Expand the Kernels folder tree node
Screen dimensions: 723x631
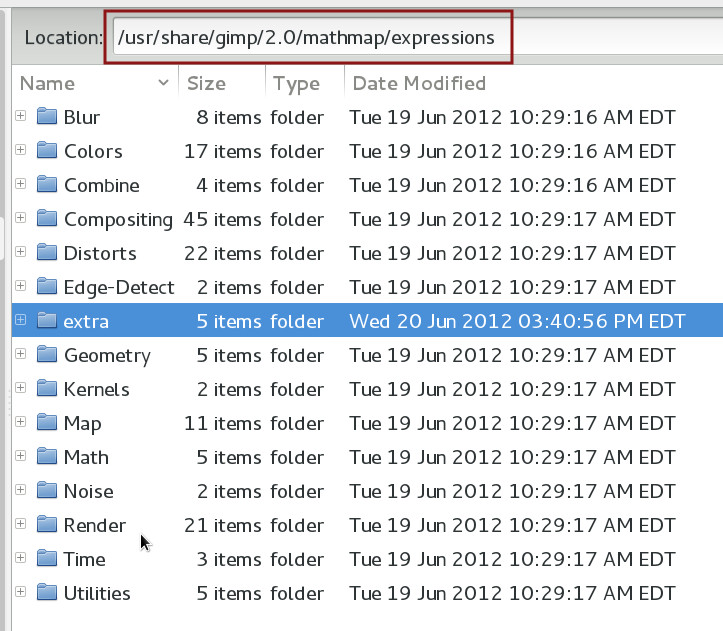[20, 388]
